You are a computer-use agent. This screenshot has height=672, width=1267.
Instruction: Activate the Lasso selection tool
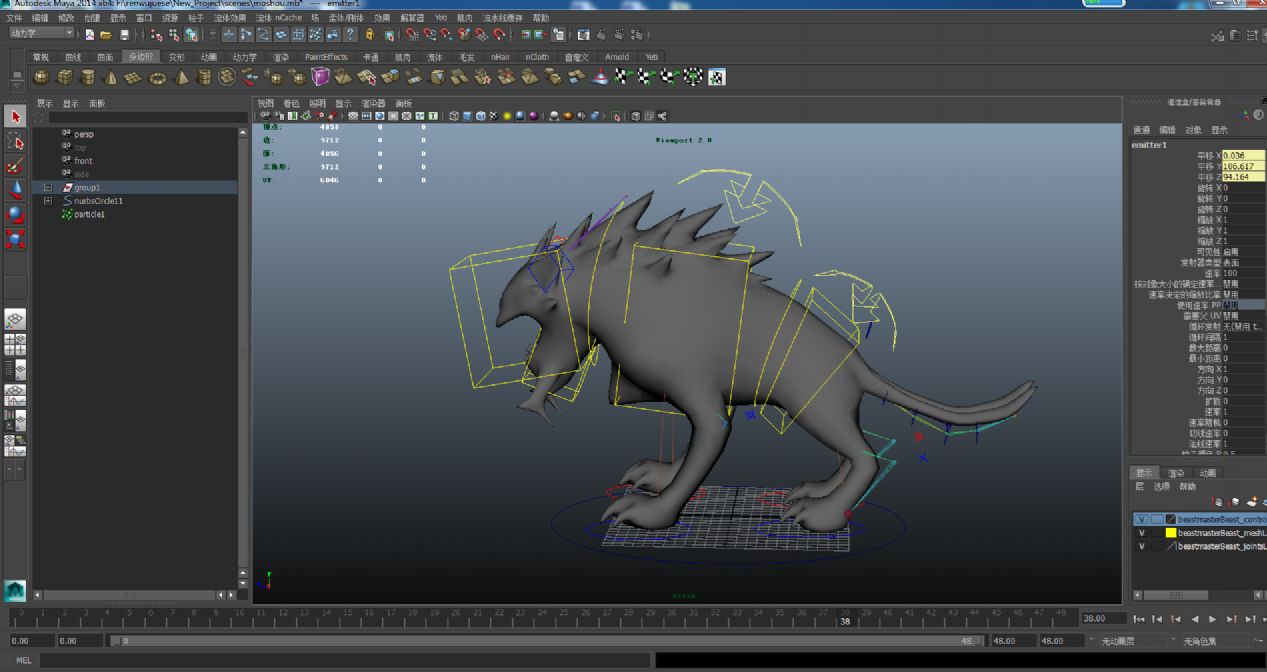[x=15, y=142]
